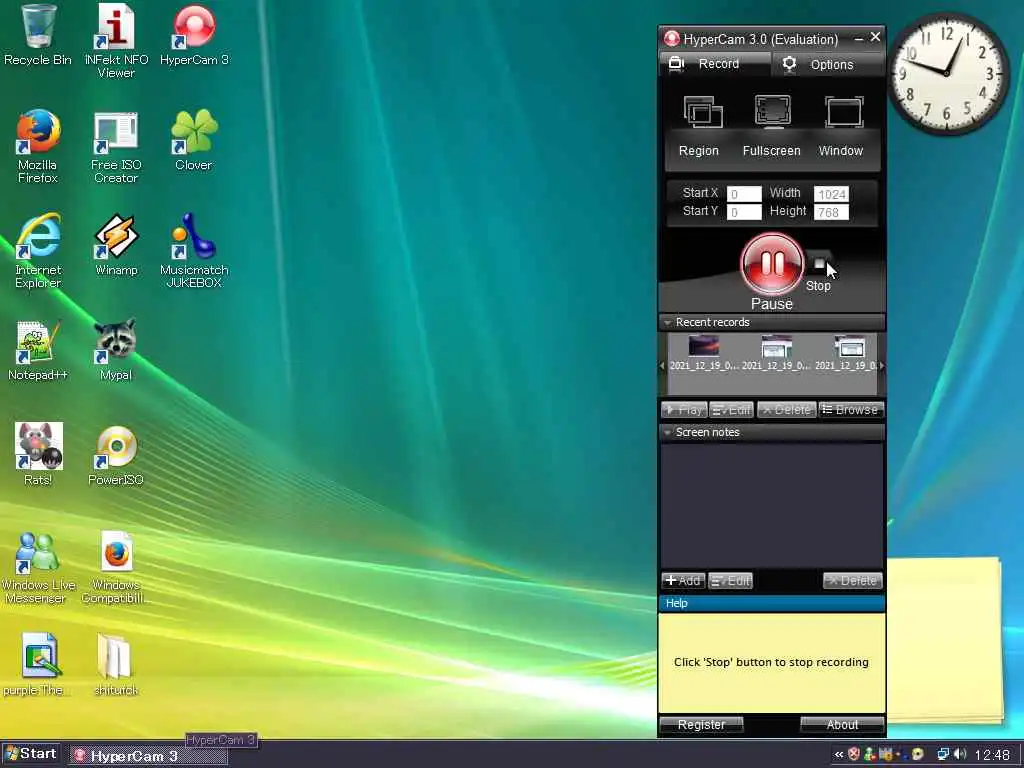1024x768 pixels.
Task: Collapse the Recent records section
Action: click(667, 323)
